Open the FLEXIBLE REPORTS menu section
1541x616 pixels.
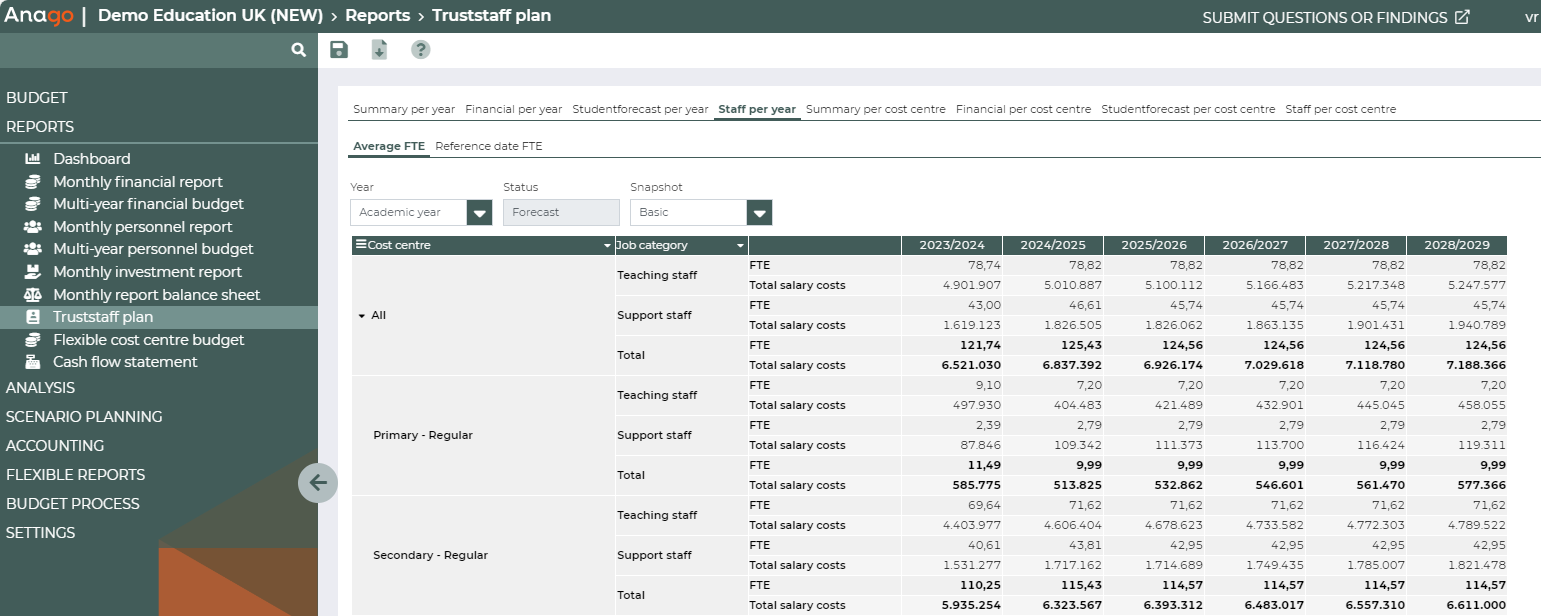[x=76, y=475]
